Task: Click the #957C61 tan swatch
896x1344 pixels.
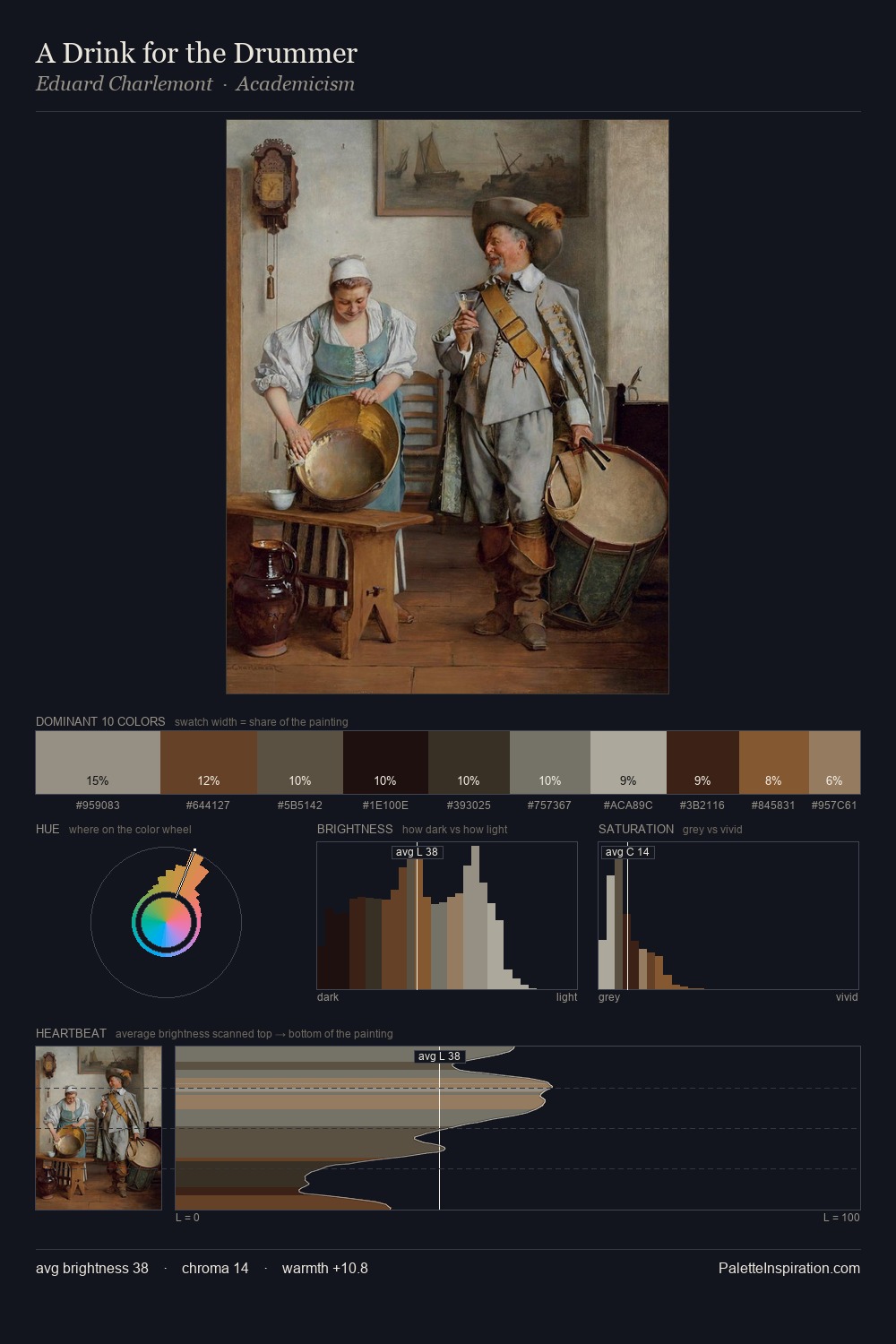Action: 834,762
